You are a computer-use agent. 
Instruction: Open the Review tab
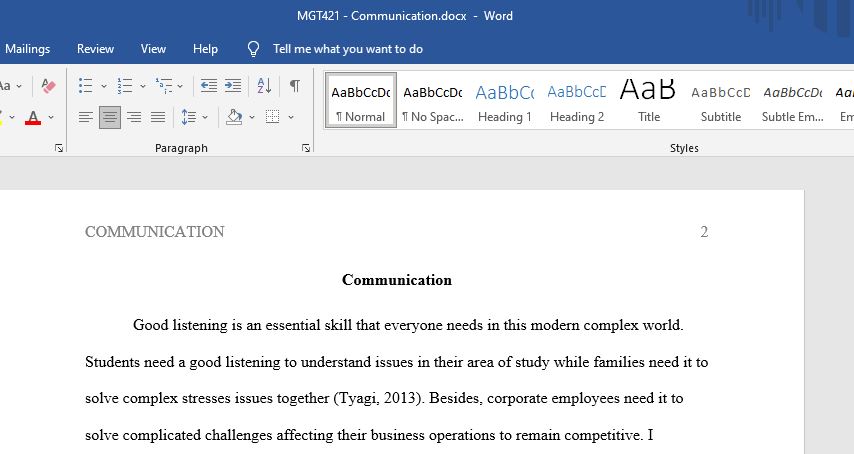point(95,49)
